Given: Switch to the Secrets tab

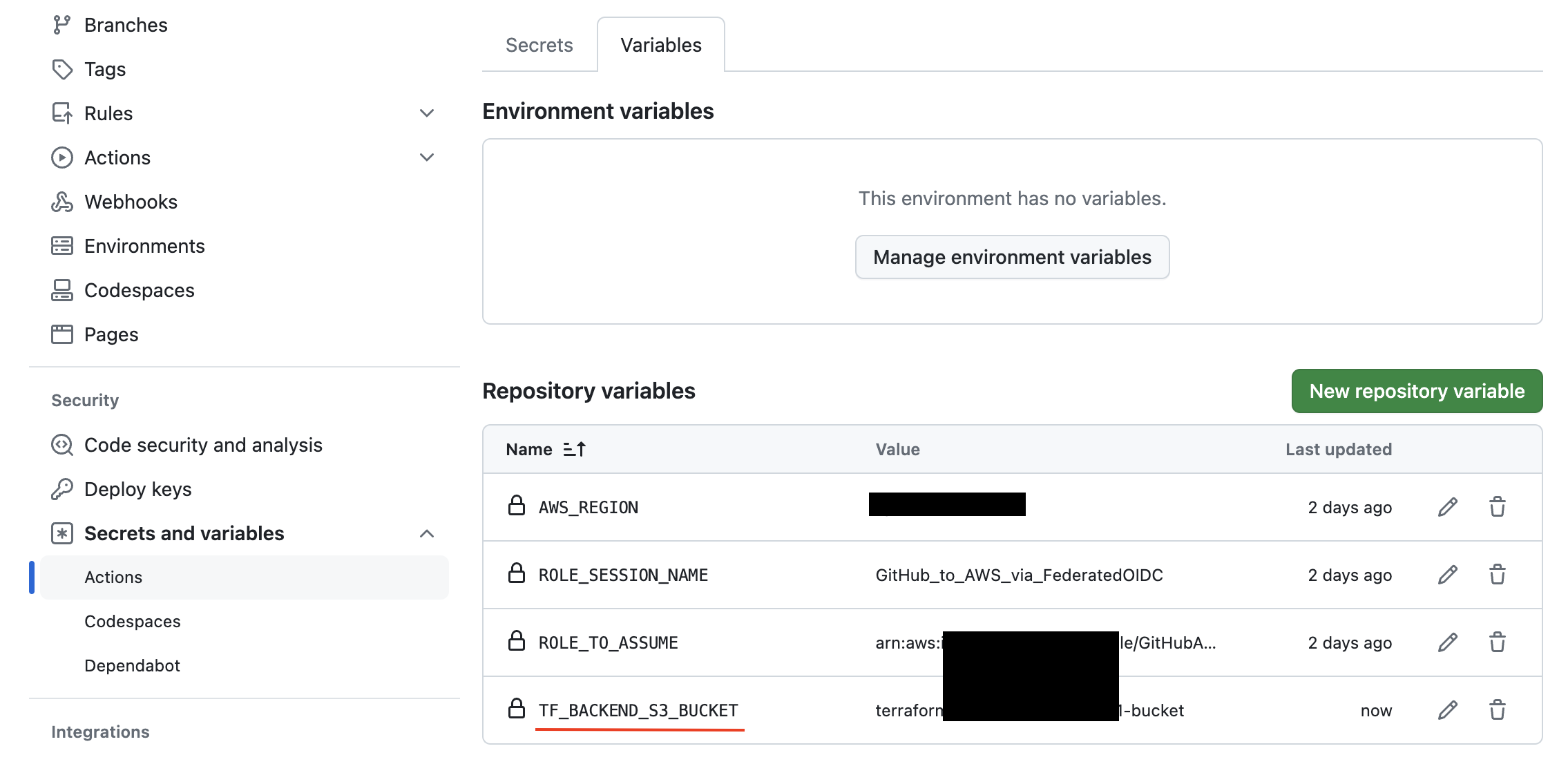Looking at the screenshot, I should (x=539, y=44).
